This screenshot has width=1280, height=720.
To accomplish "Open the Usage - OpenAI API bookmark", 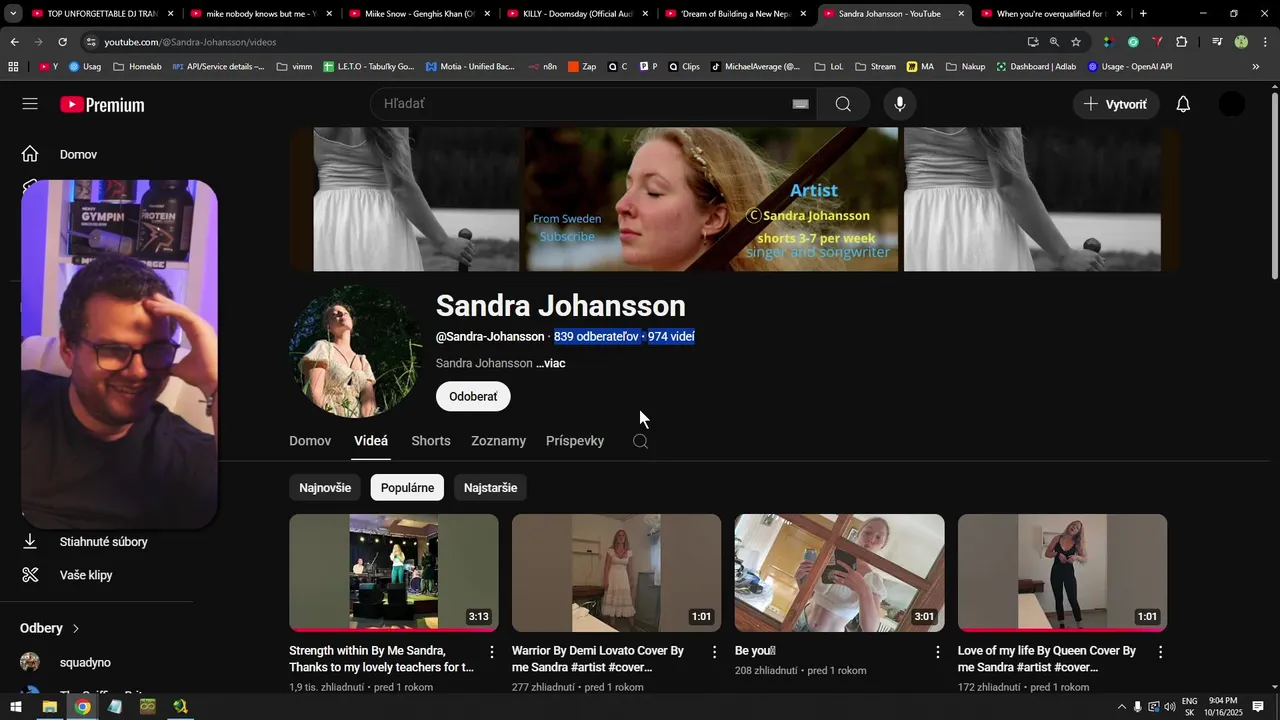I will (x=1130, y=67).
